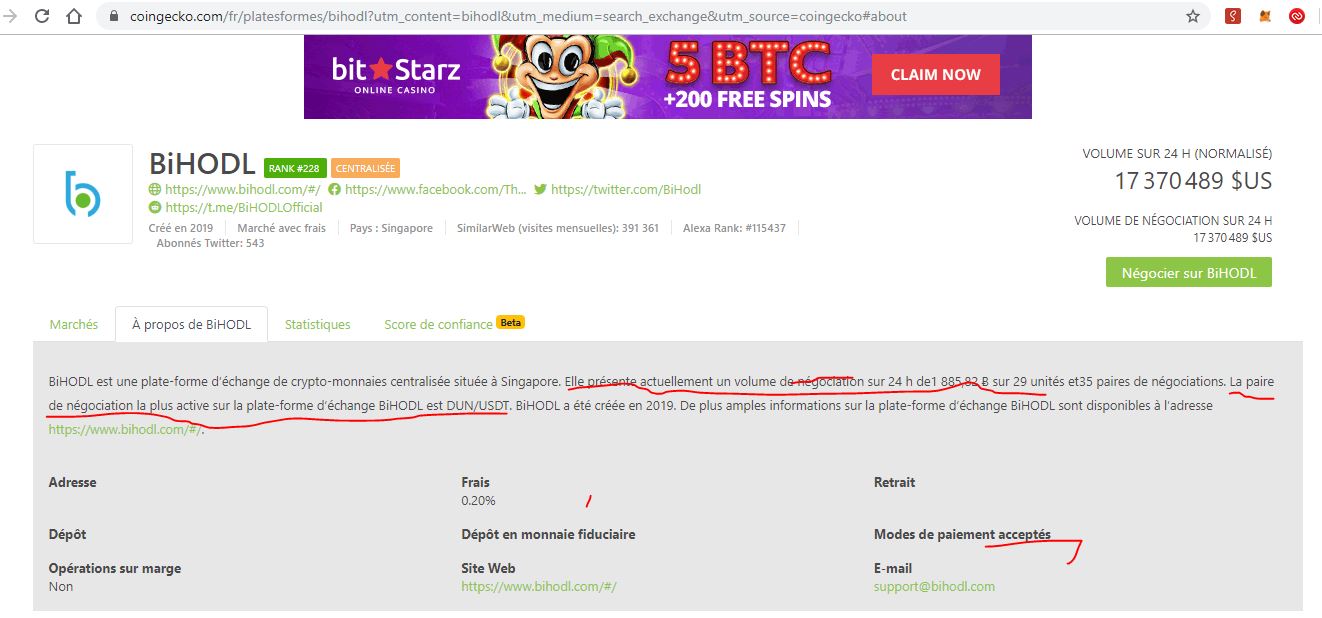1322x618 pixels.
Task: Click the red circular extension icon
Action: click(1297, 16)
